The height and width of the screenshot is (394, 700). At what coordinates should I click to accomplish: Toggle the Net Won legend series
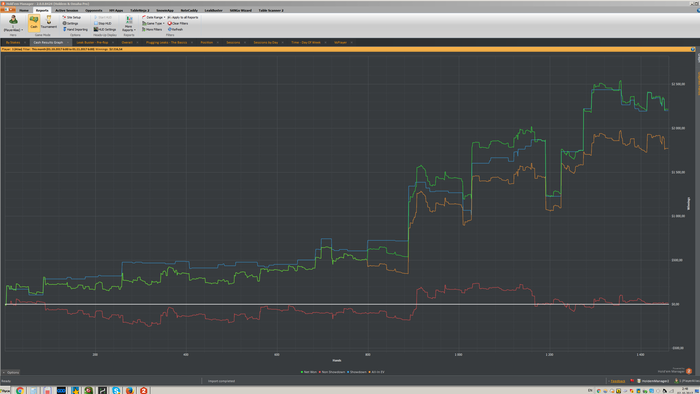tap(309, 372)
